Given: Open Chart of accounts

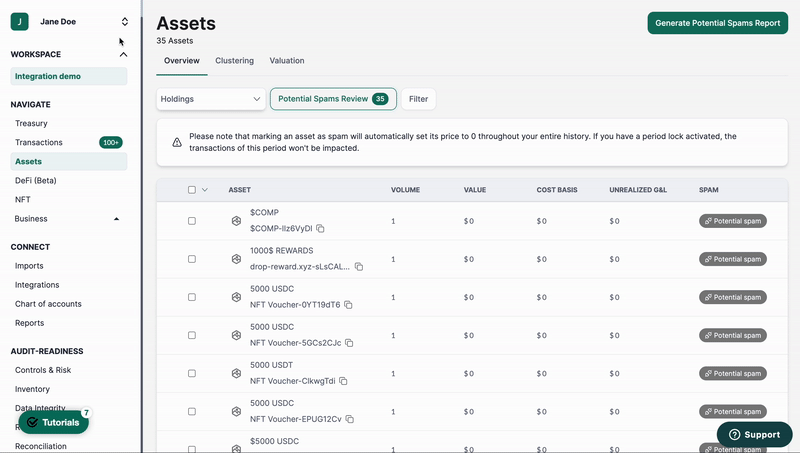Looking at the screenshot, I should [48, 304].
